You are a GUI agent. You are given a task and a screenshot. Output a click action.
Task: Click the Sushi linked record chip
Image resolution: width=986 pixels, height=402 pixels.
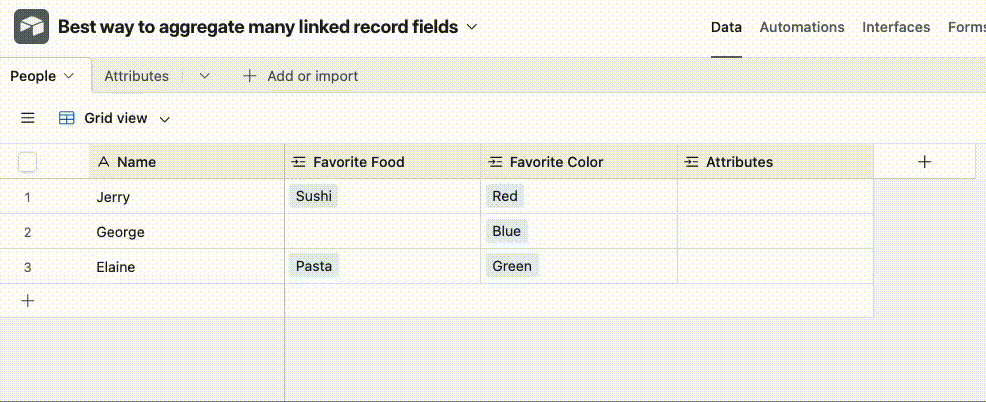click(314, 196)
